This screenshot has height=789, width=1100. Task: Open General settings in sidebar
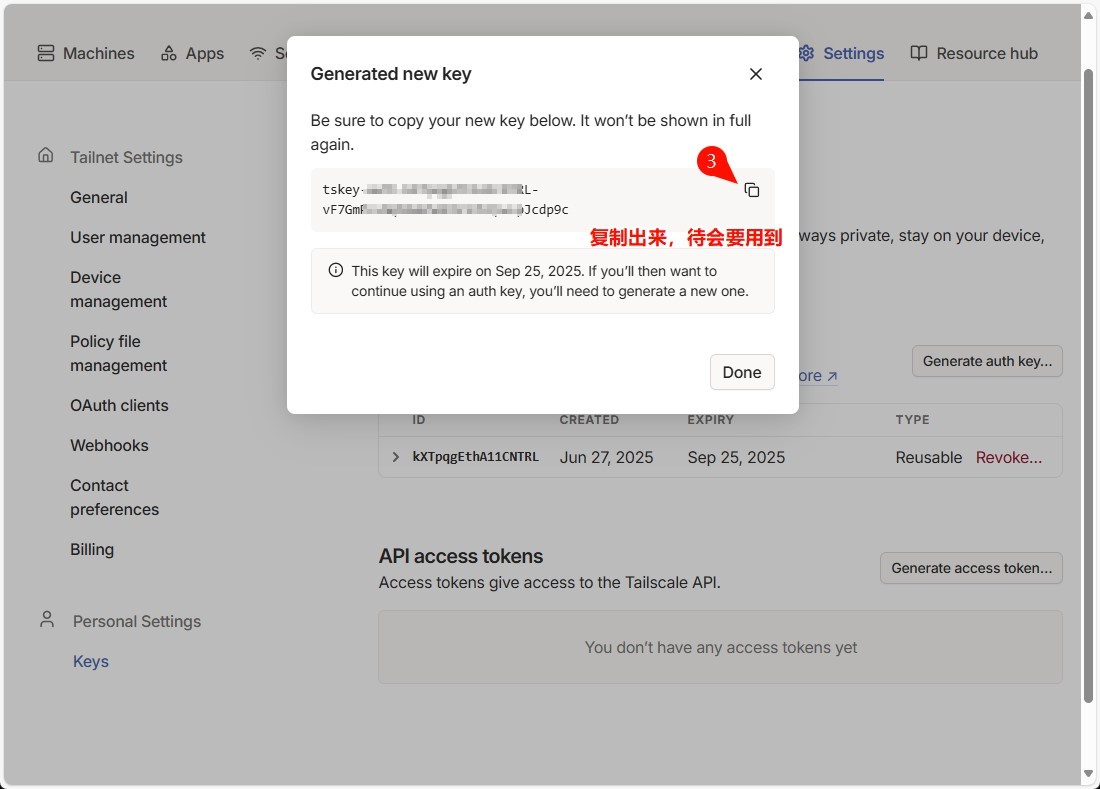99,198
